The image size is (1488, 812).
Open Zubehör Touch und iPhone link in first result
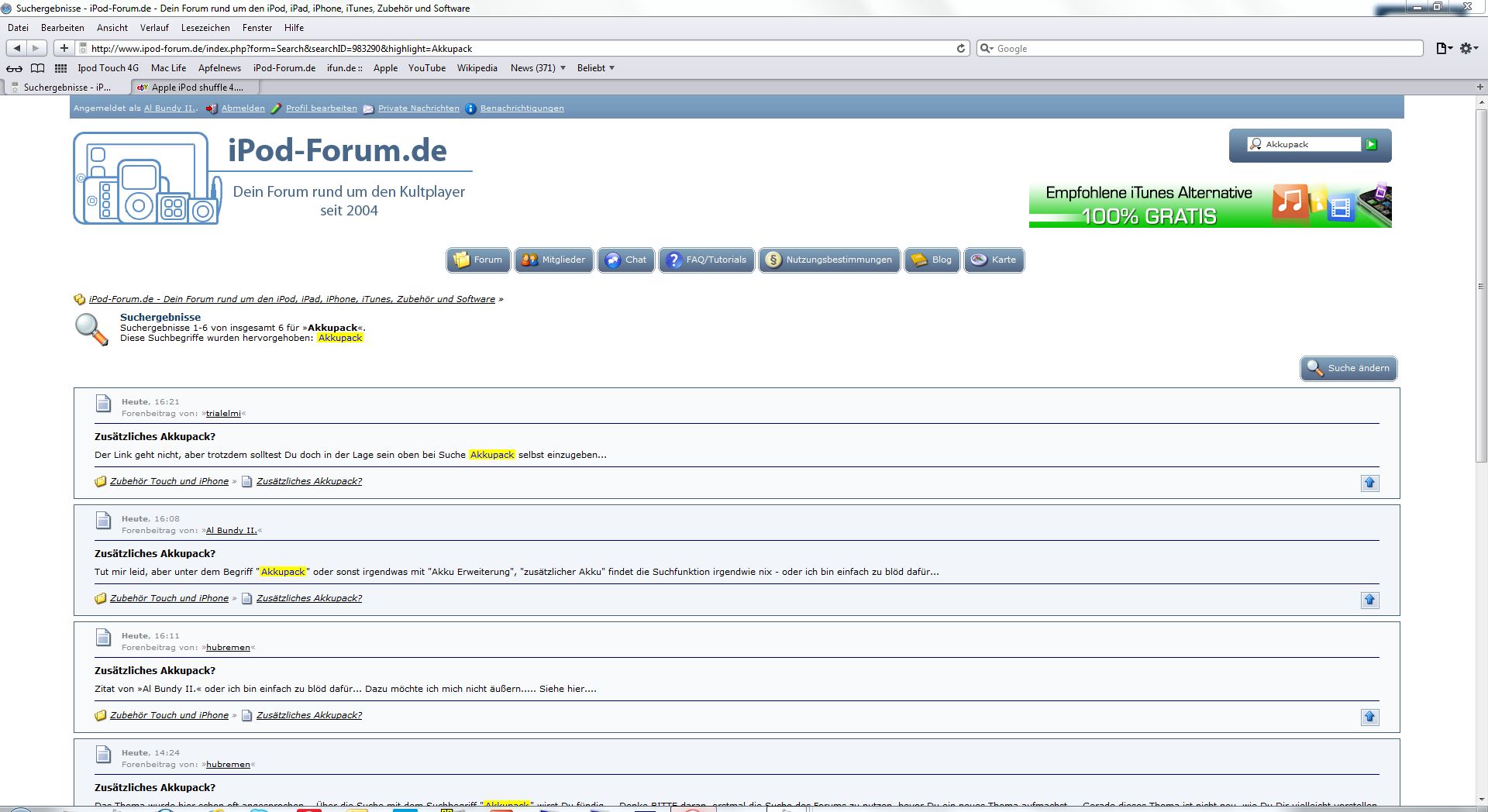[x=169, y=481]
